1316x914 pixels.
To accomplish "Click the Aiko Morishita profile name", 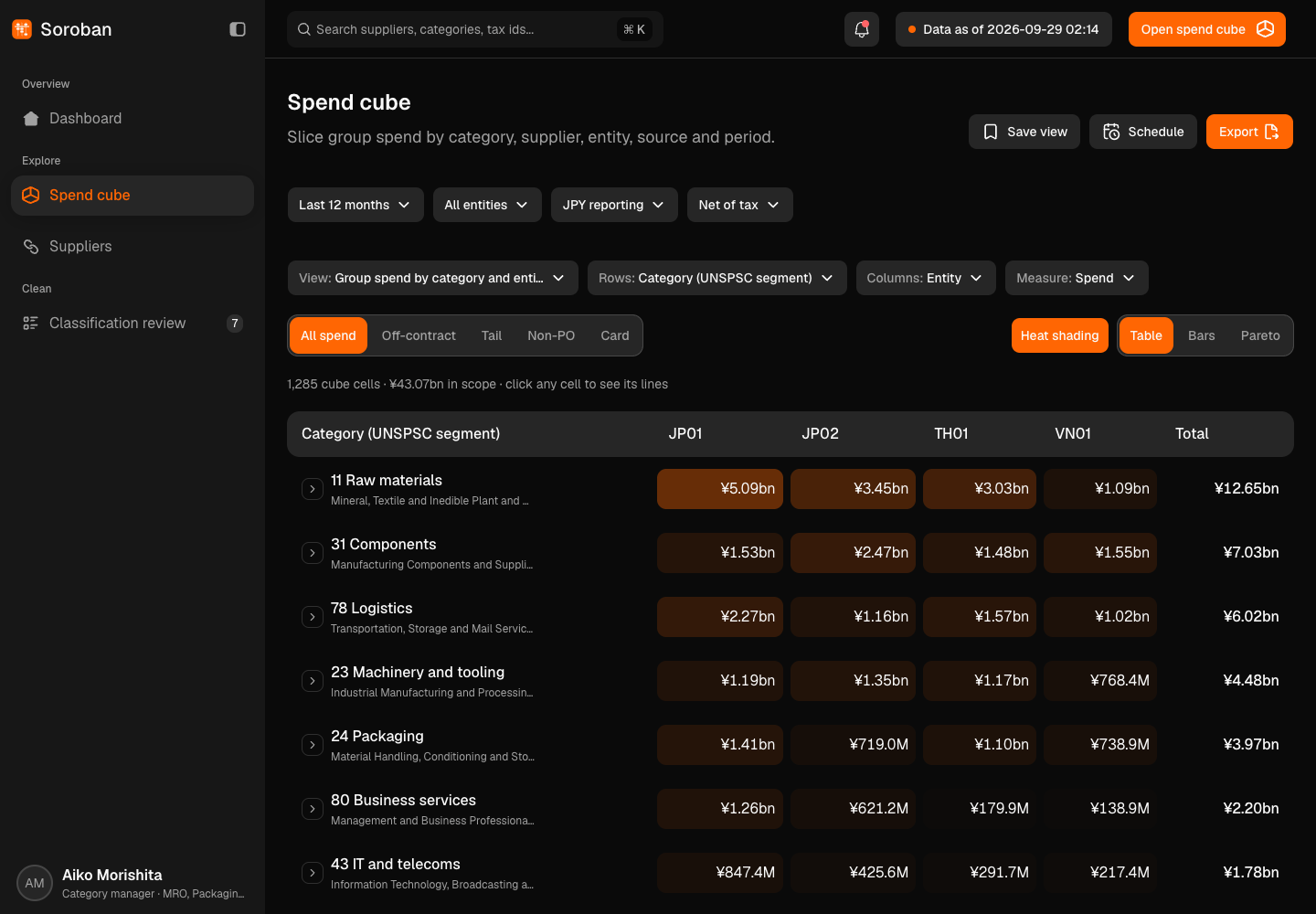I will (112, 875).
